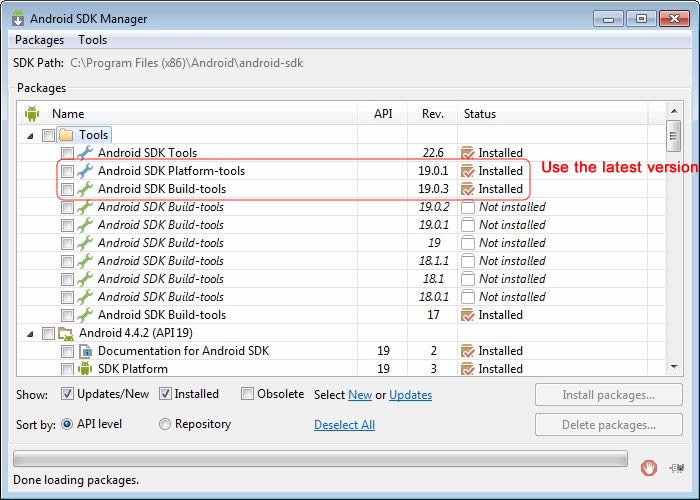Click the Android robot icon in the header

(32, 114)
